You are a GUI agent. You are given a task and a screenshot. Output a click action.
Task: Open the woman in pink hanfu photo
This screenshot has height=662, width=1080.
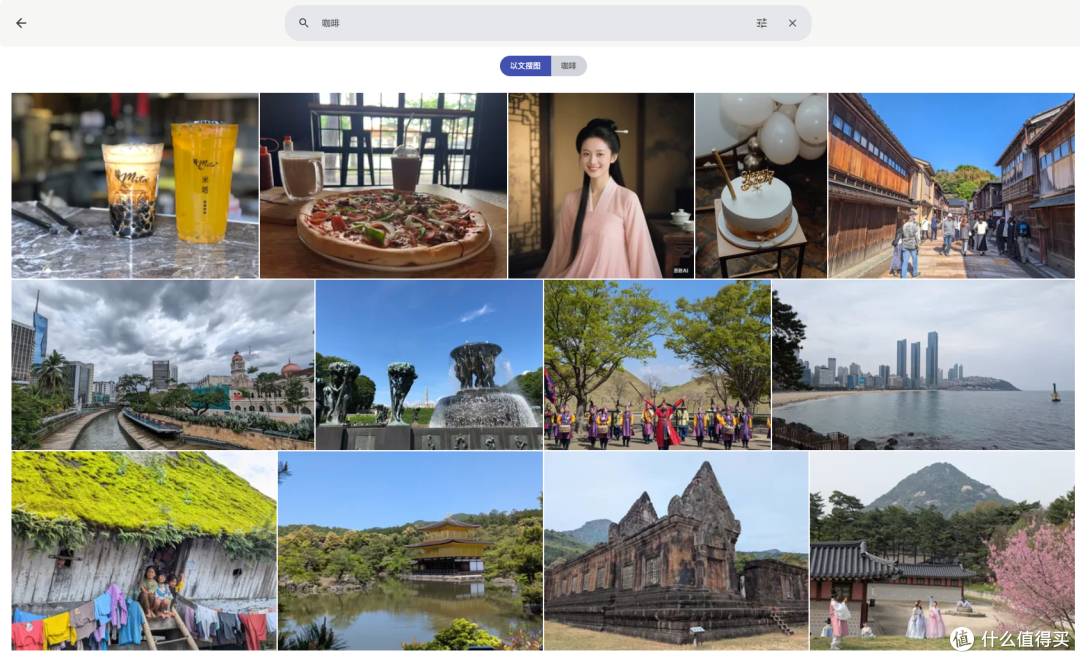click(x=601, y=185)
